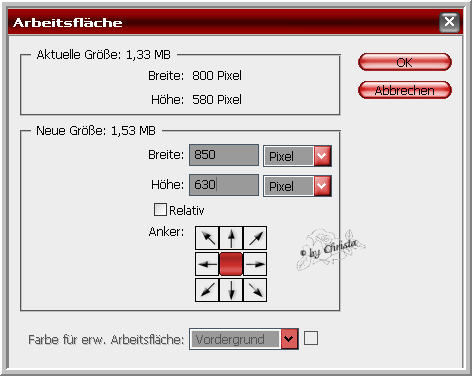Click the 'Neue Größe: 1,53 MB' label
The width and height of the screenshot is (472, 376).
(96, 131)
